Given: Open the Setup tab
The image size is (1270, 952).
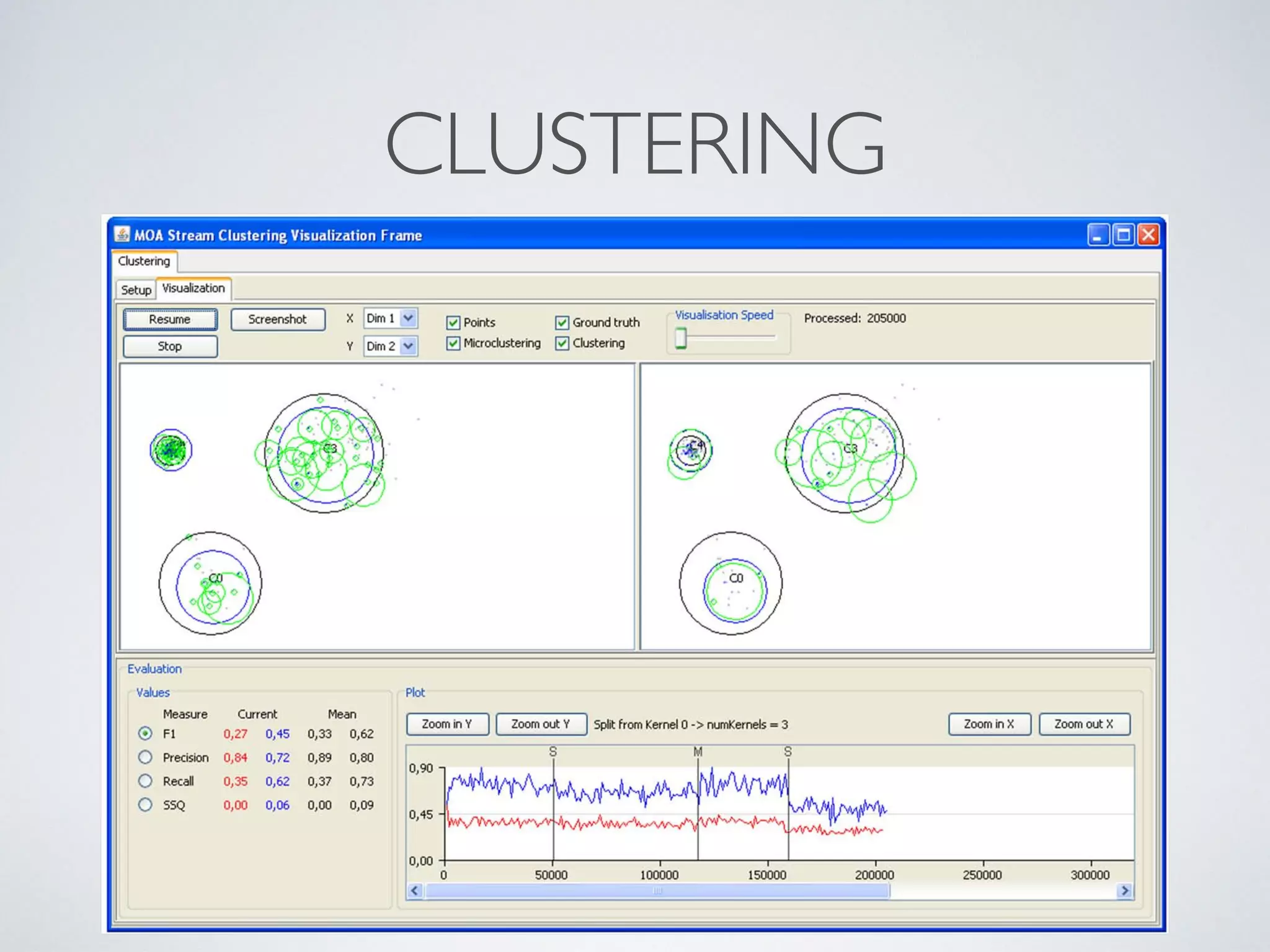Looking at the screenshot, I should pyautogui.click(x=136, y=289).
